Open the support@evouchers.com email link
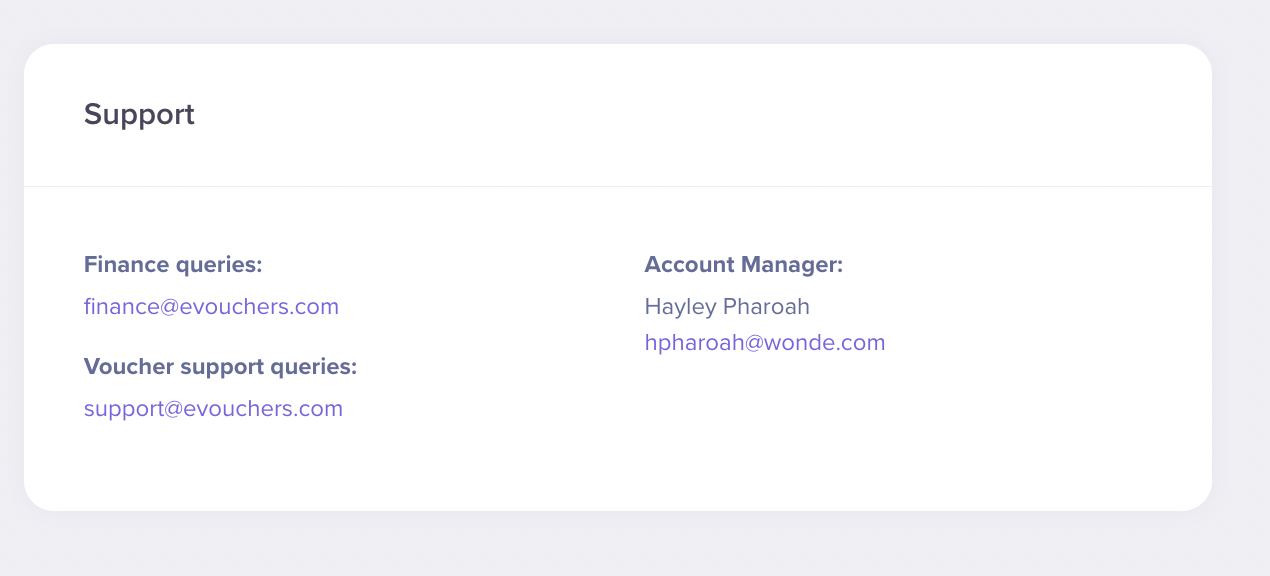The image size is (1270, 576). (213, 408)
